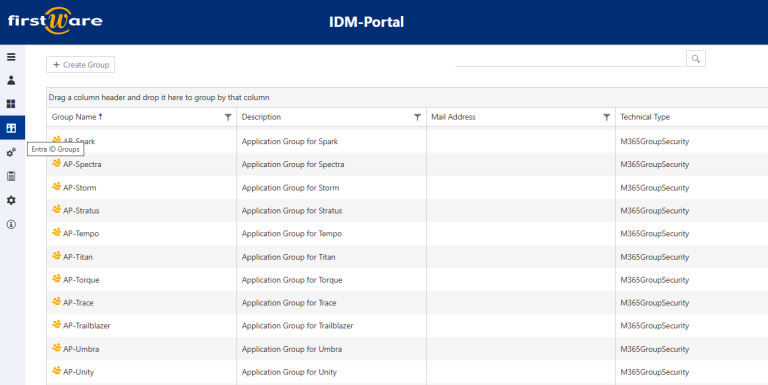This screenshot has height=385, width=768.
Task: Click 'Application Group for Umbra' description
Action: pos(291,349)
